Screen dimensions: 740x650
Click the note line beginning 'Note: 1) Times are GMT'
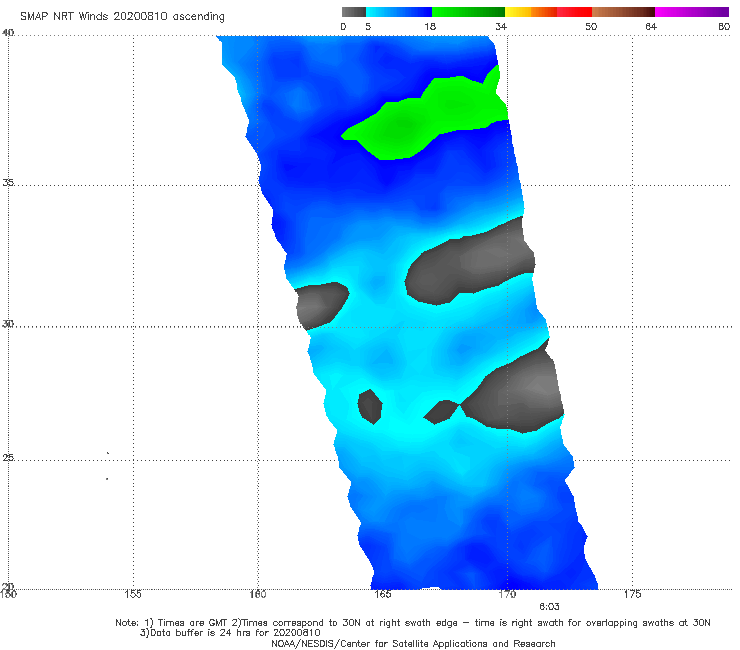(412, 623)
